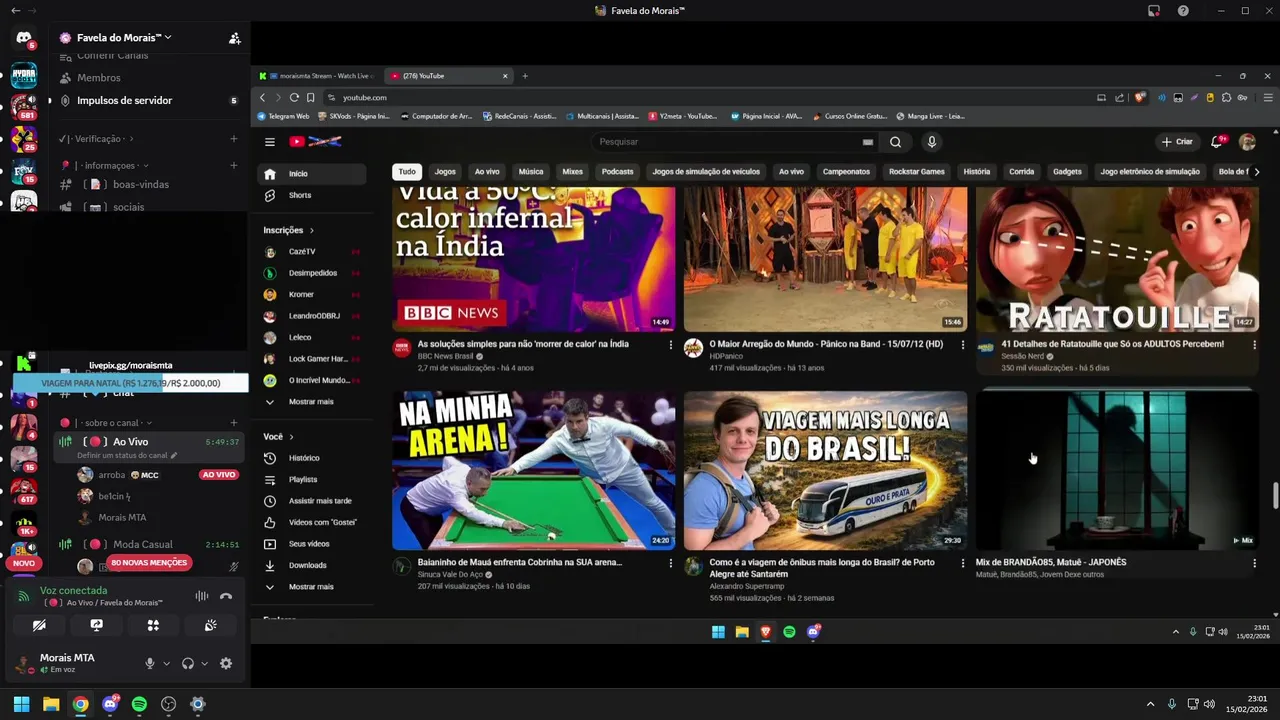Open a new browser tab with plus

click(x=525, y=76)
